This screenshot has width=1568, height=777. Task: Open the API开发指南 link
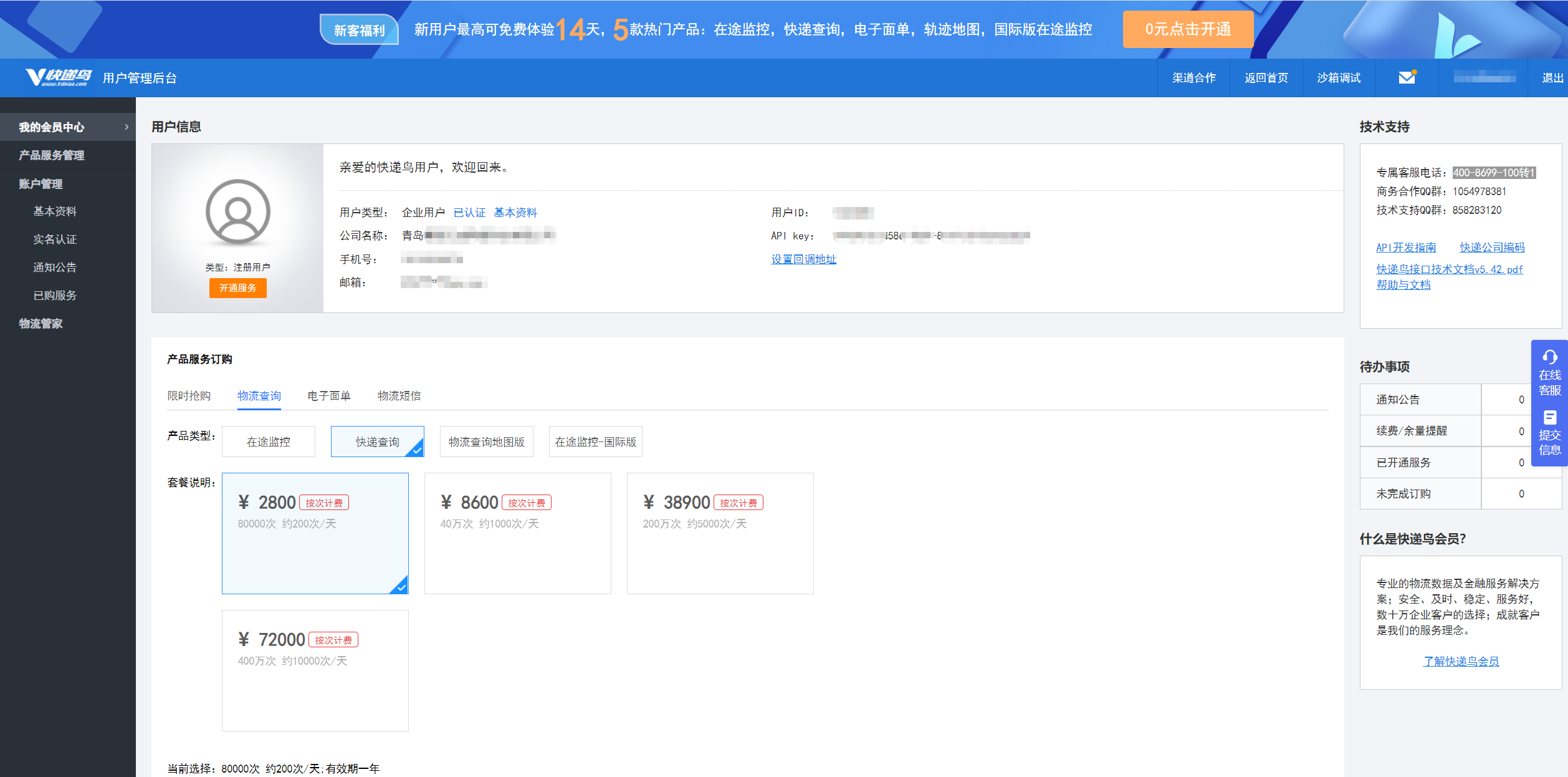tap(1405, 248)
